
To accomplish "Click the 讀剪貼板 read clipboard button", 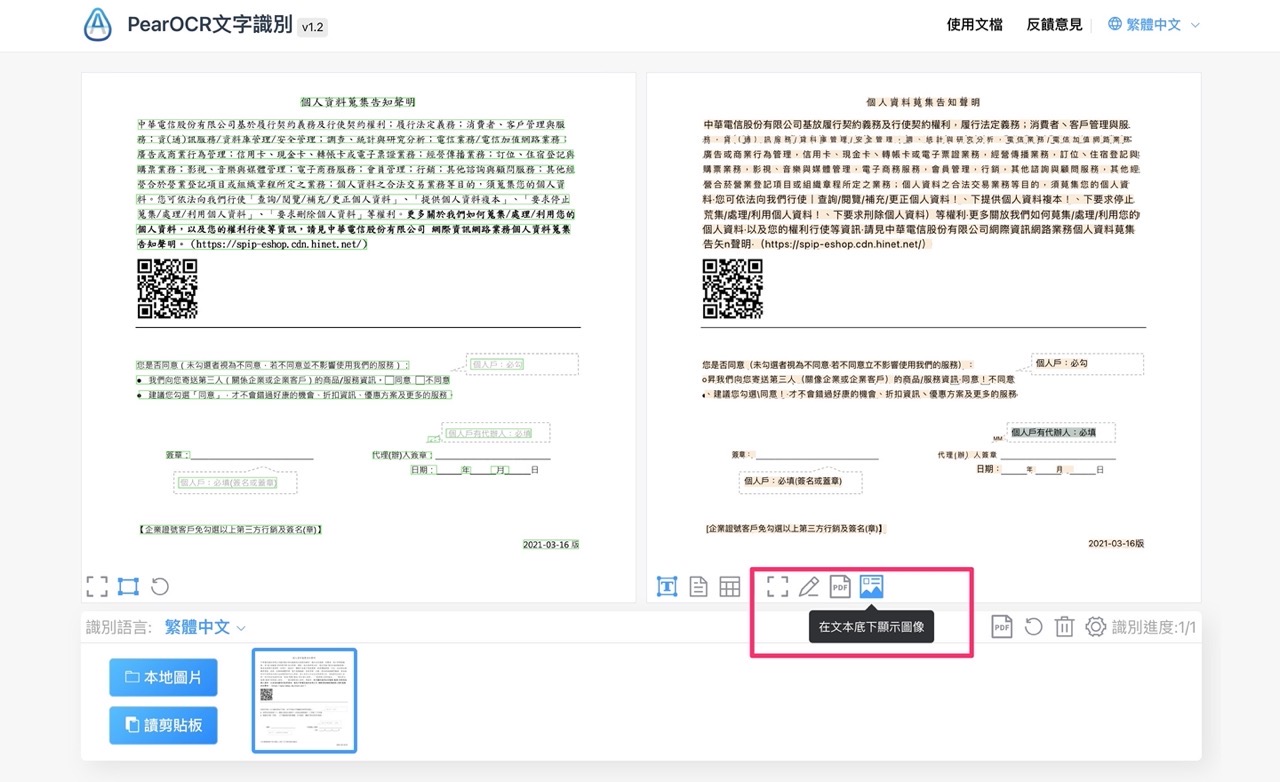I will [163, 725].
